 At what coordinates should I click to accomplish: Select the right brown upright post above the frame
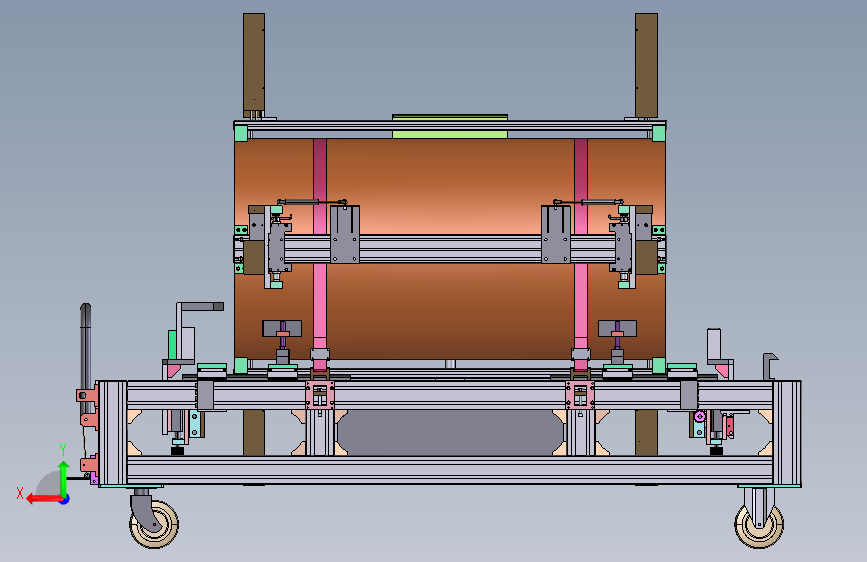[646, 65]
